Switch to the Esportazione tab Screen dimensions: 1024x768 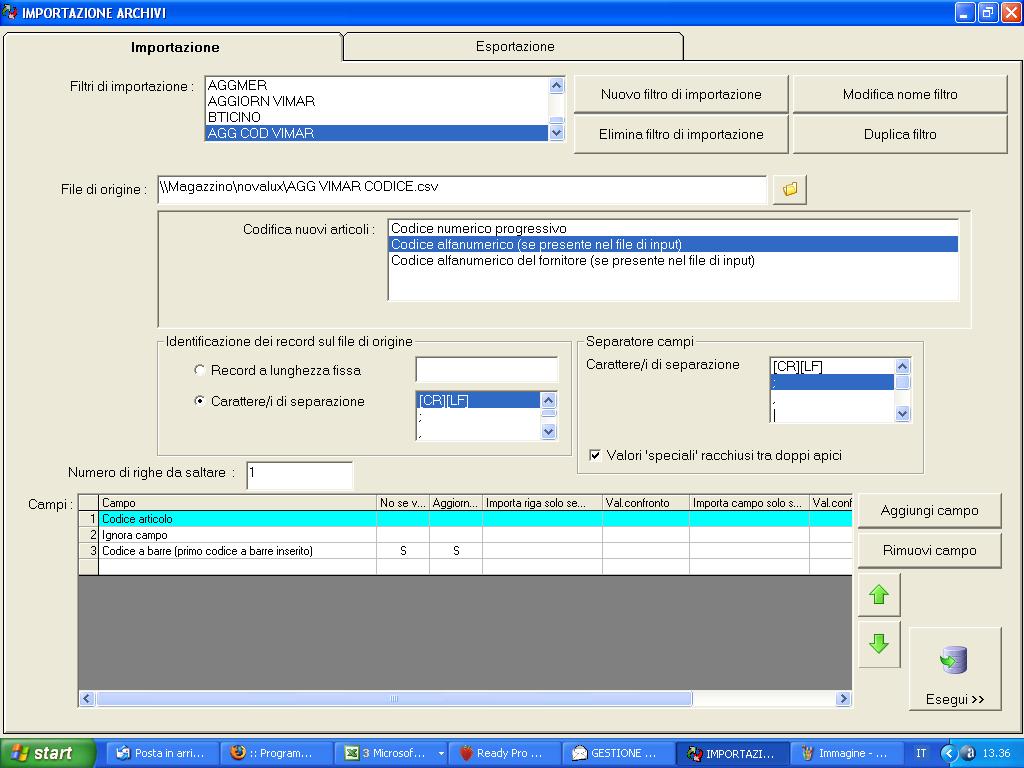pyautogui.click(x=515, y=46)
